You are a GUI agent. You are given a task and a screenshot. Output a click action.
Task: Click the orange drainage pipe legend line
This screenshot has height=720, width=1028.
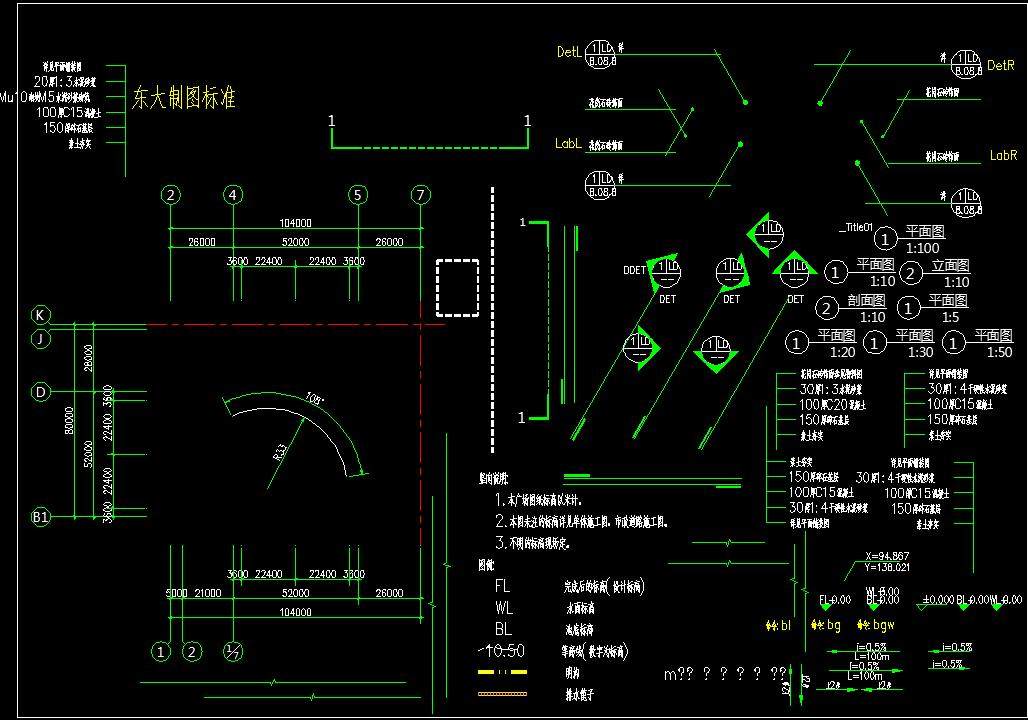point(503,693)
